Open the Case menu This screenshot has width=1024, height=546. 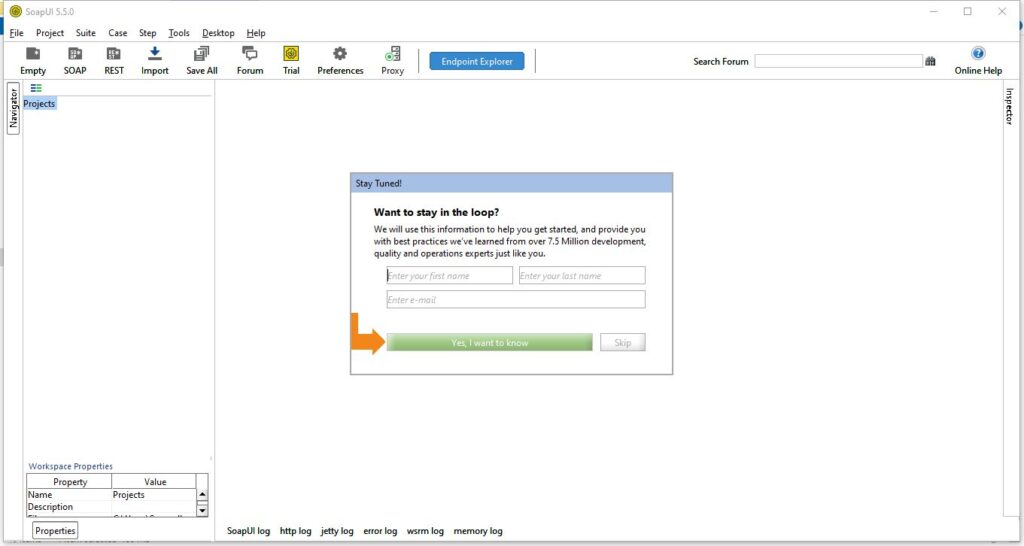pos(118,33)
